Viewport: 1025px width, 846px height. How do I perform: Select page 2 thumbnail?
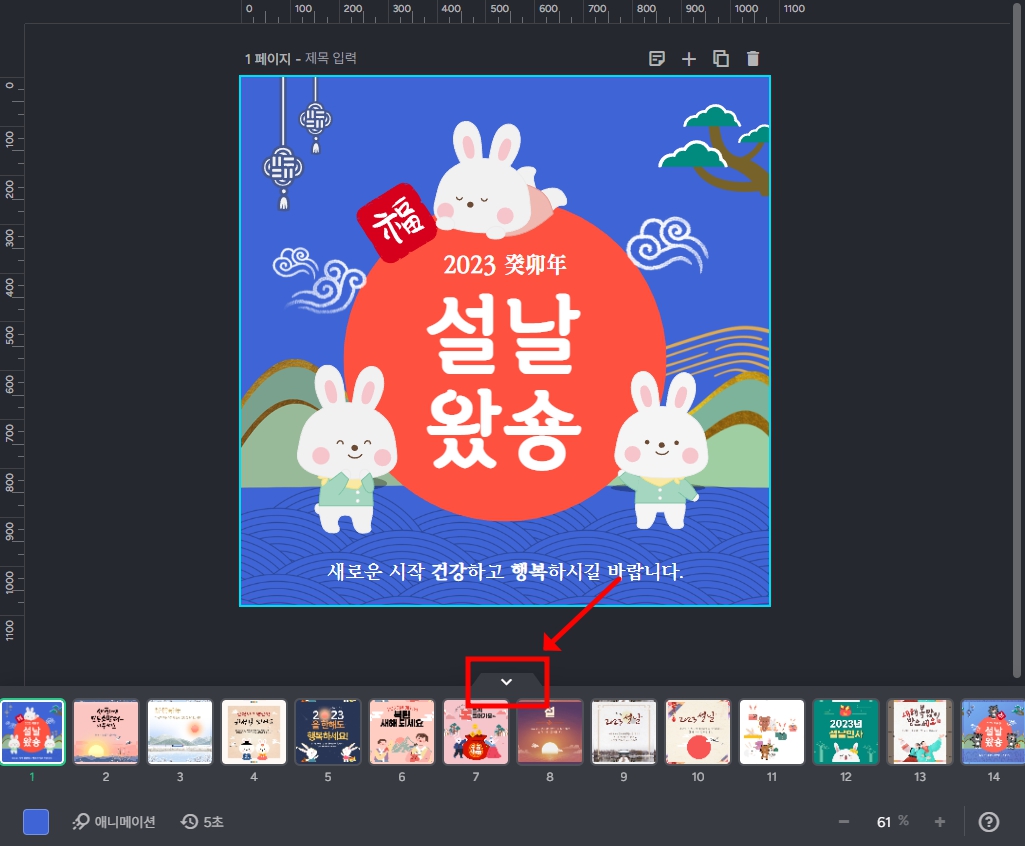[106, 733]
